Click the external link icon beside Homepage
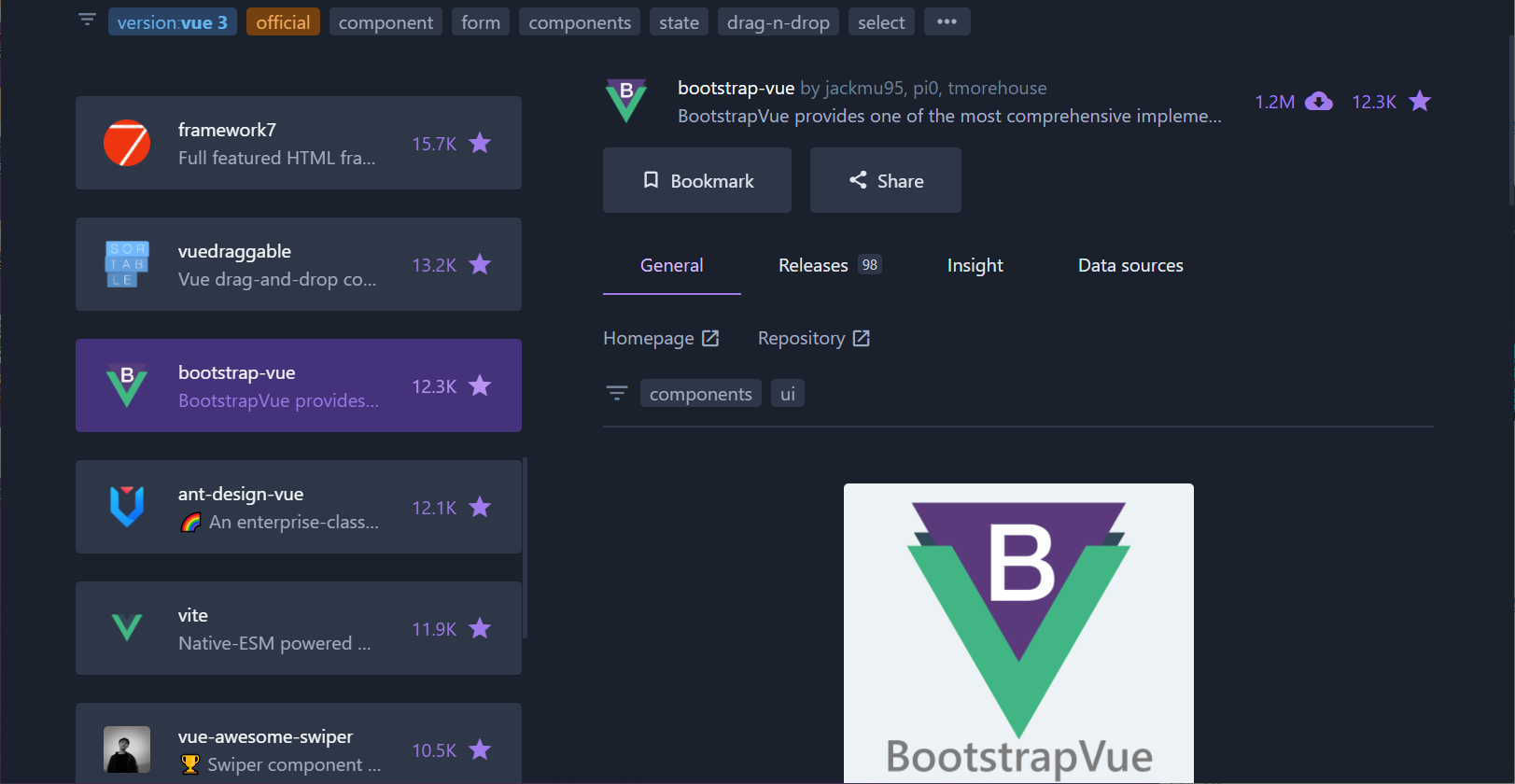The height and width of the screenshot is (784, 1515). point(710,338)
